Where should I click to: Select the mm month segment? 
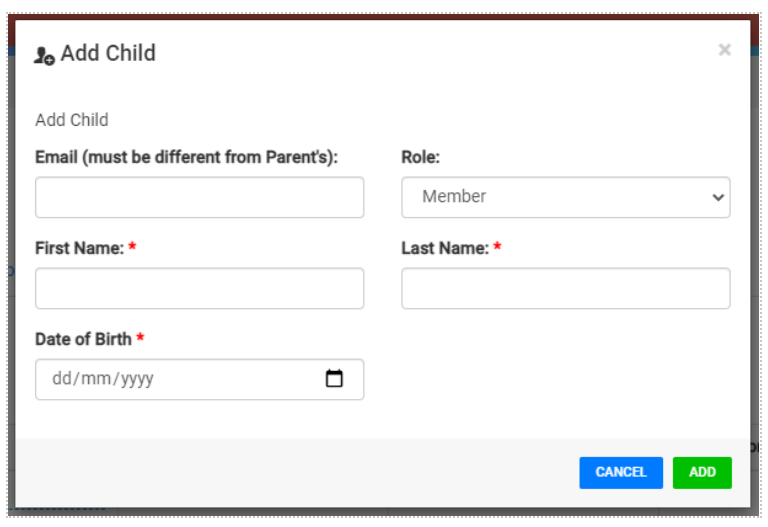96,379
